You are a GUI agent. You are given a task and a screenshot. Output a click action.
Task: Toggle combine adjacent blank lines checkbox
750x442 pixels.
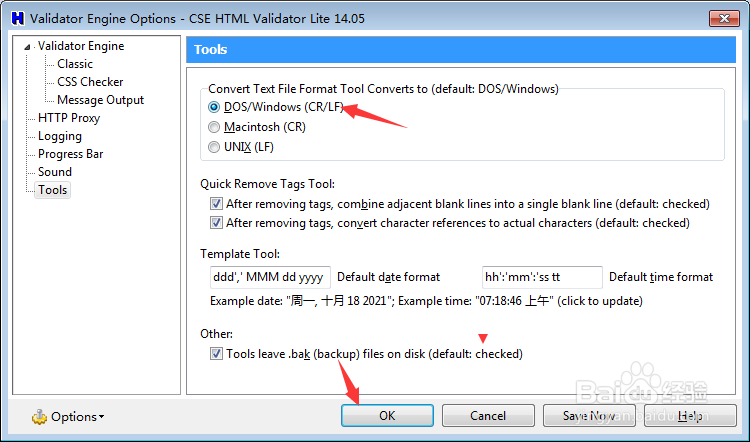click(217, 203)
